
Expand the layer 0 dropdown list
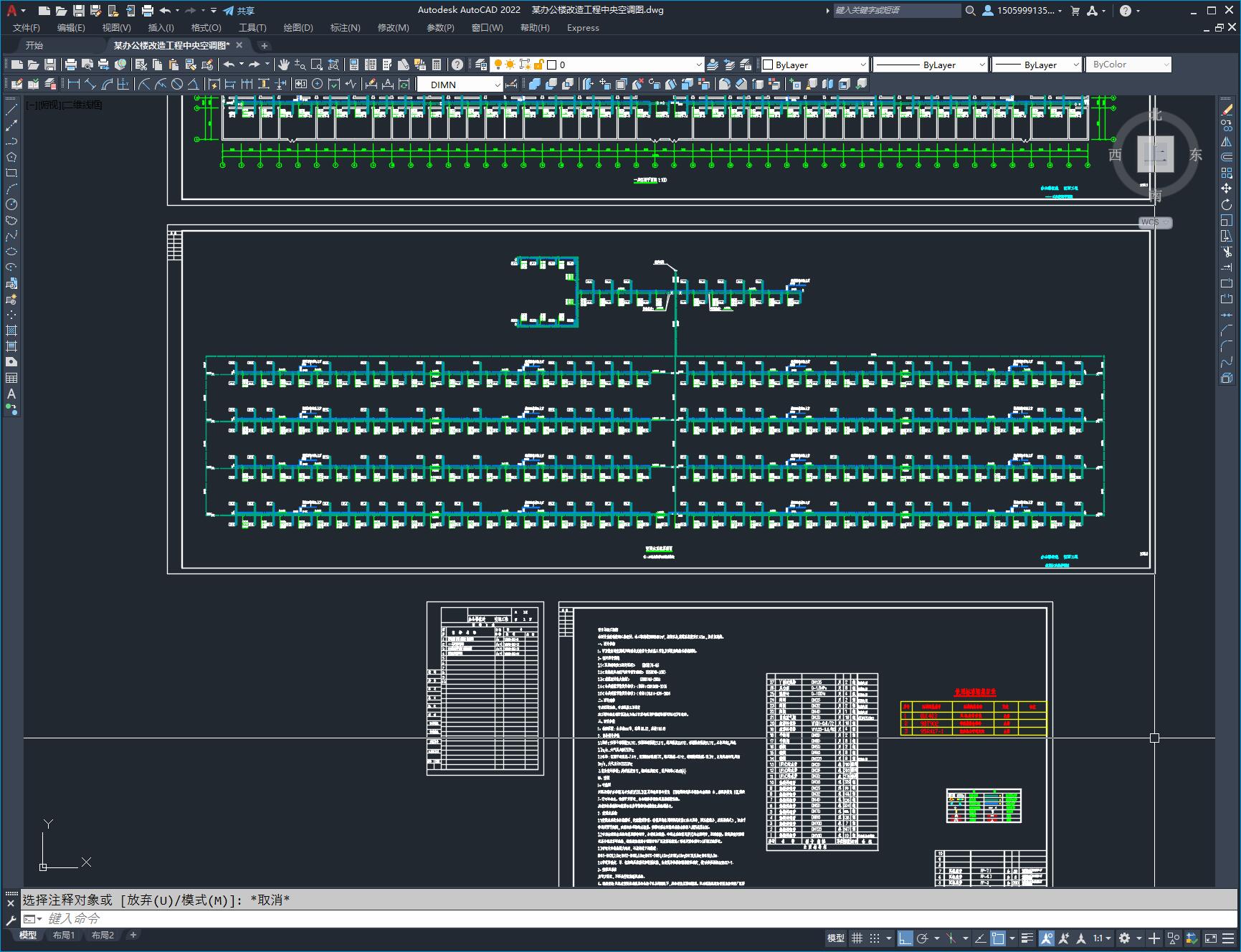[624, 65]
